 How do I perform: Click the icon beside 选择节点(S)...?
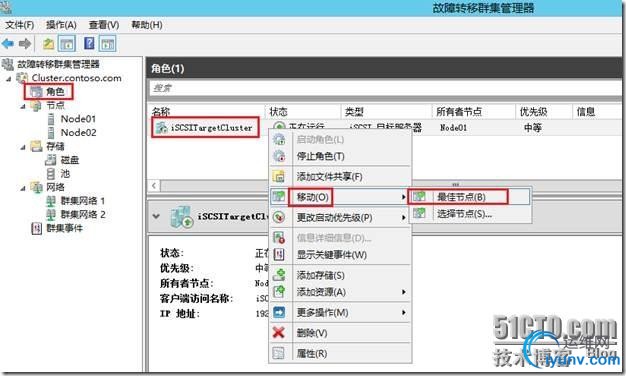419,213
